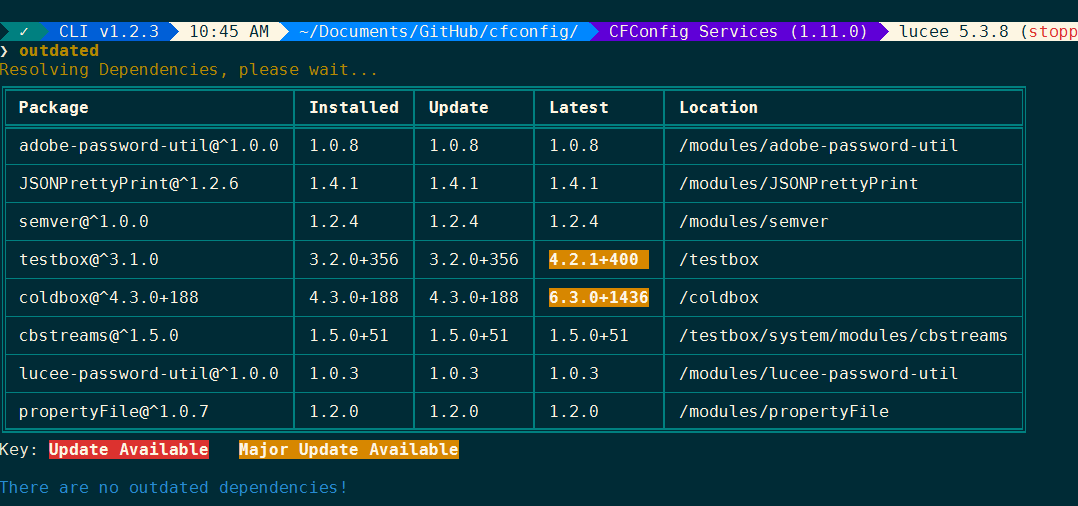Click the lucee 5.3.8 server segment
The height and width of the screenshot is (506, 1078).
985,31
